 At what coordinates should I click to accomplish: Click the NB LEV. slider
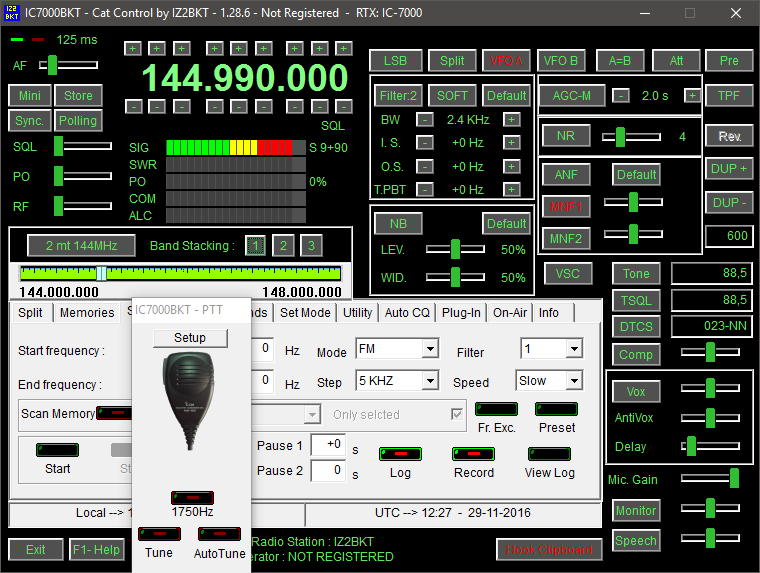(x=455, y=249)
